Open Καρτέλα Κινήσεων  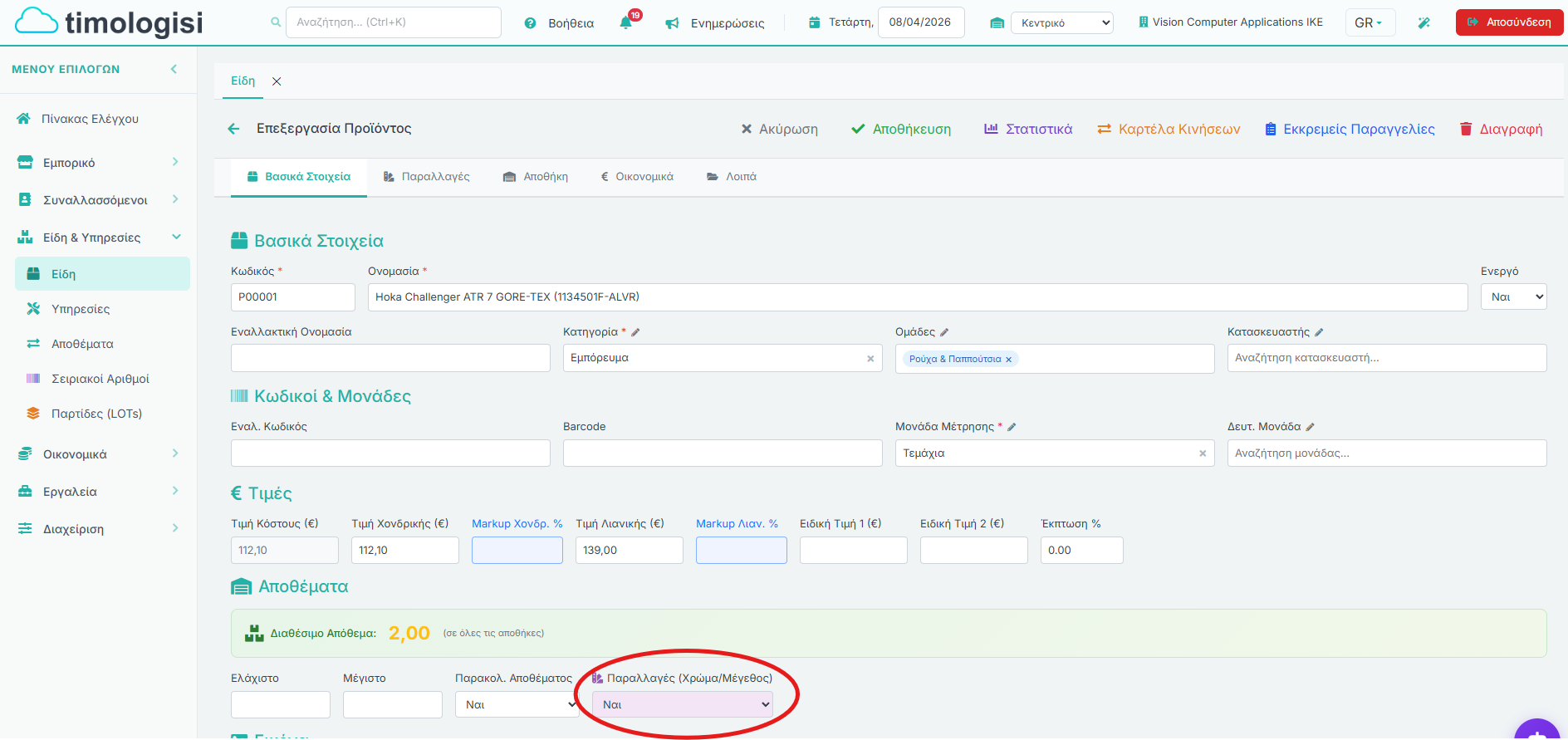pyautogui.click(x=1169, y=129)
